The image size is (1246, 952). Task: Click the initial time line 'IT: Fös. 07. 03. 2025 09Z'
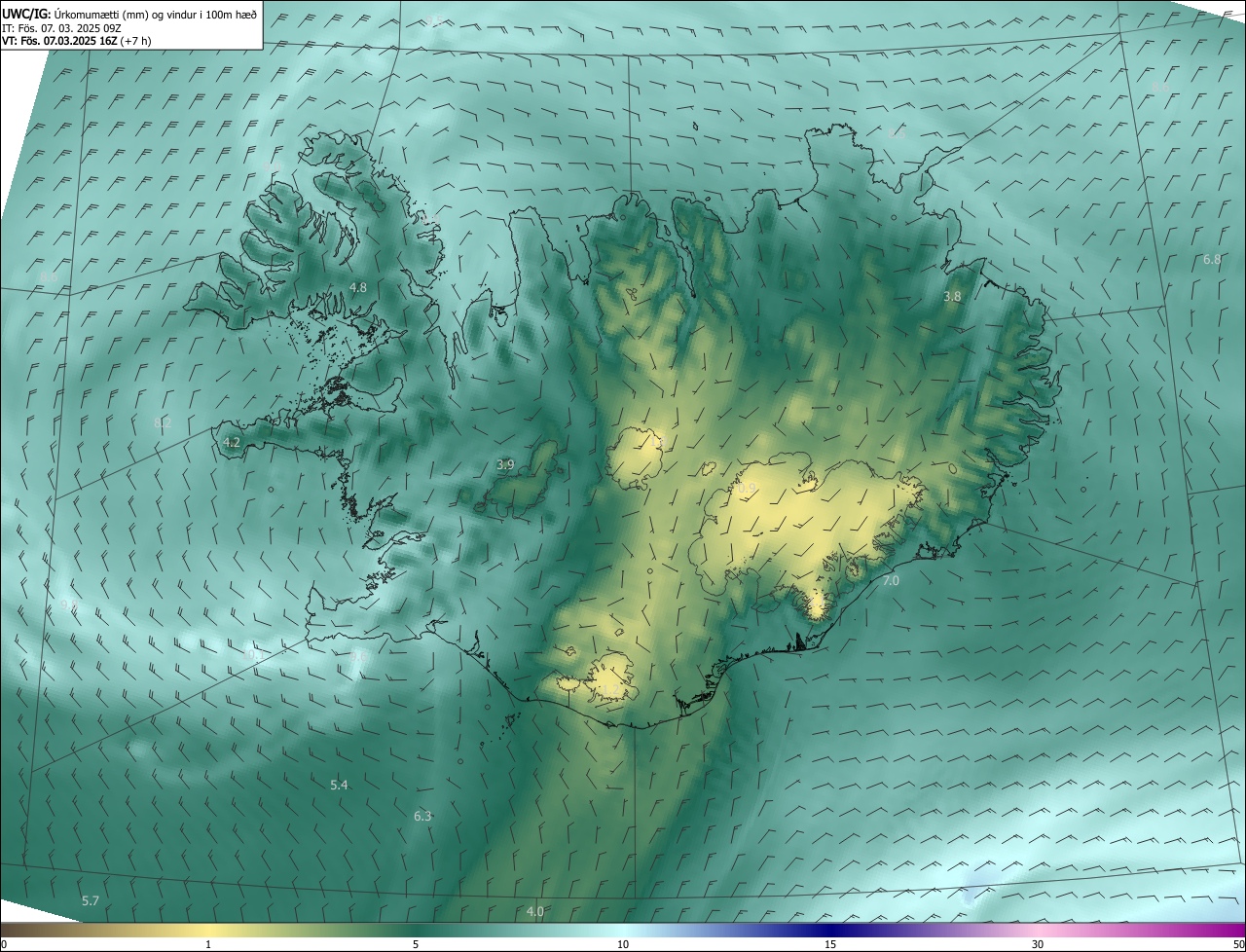click(61, 28)
